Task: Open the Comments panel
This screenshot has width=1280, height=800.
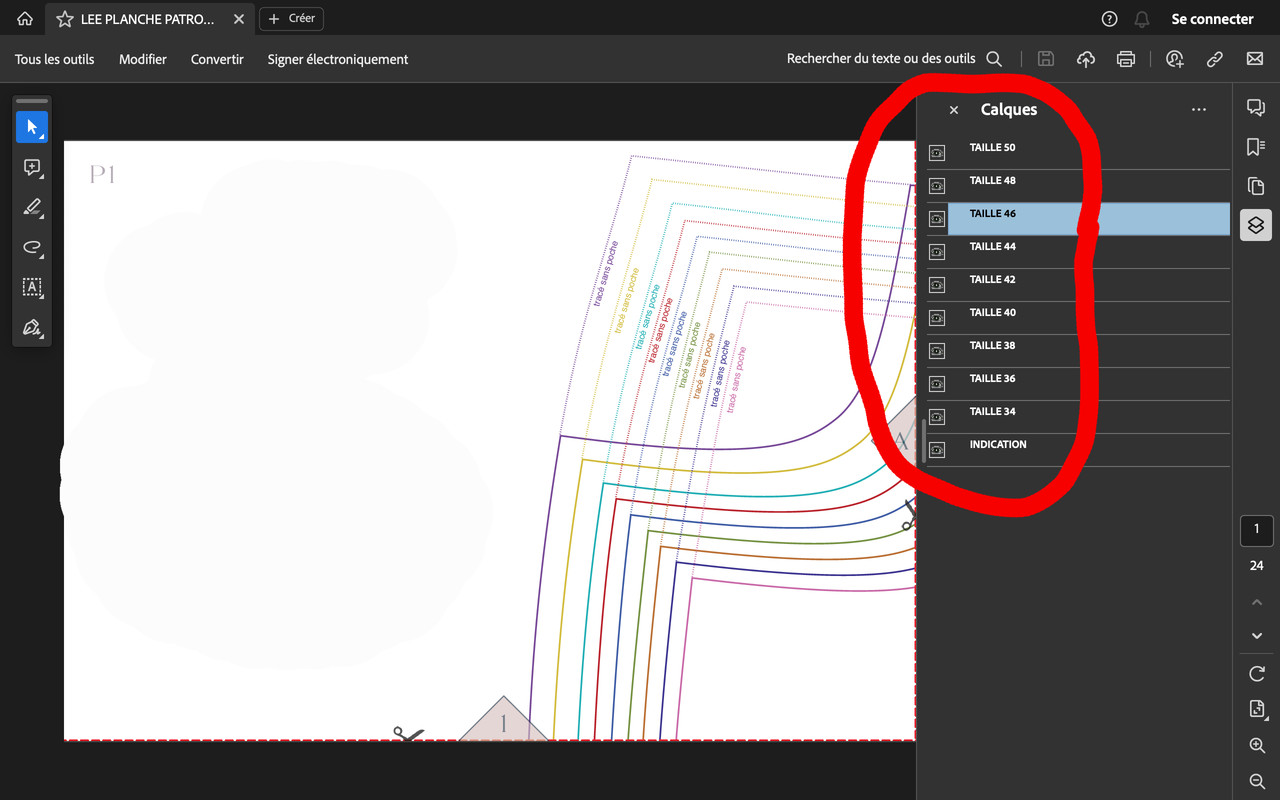Action: pos(1256,107)
